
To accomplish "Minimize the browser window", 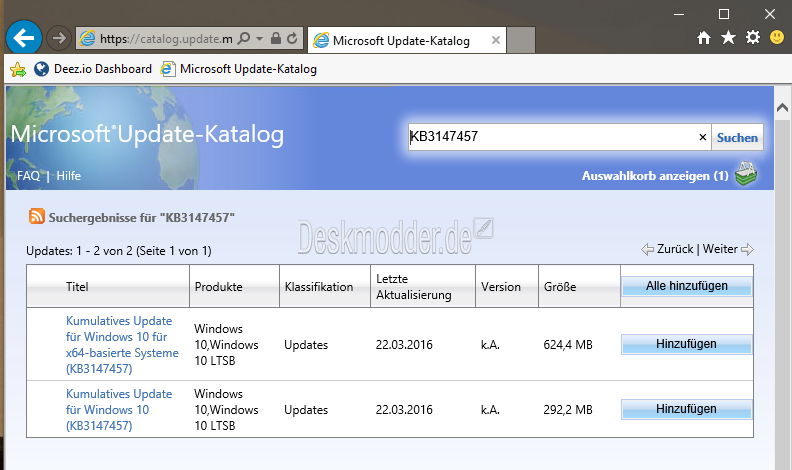I will 679,15.
